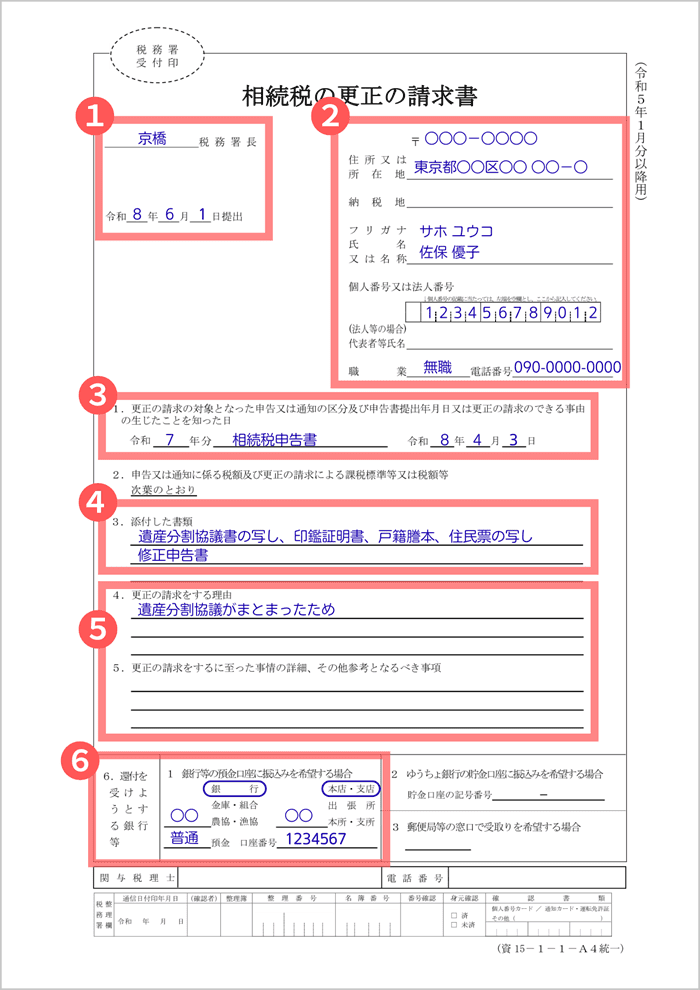The image size is (700, 990).
Task: Select the submission year value 8 beside 年
Action: (136, 215)
